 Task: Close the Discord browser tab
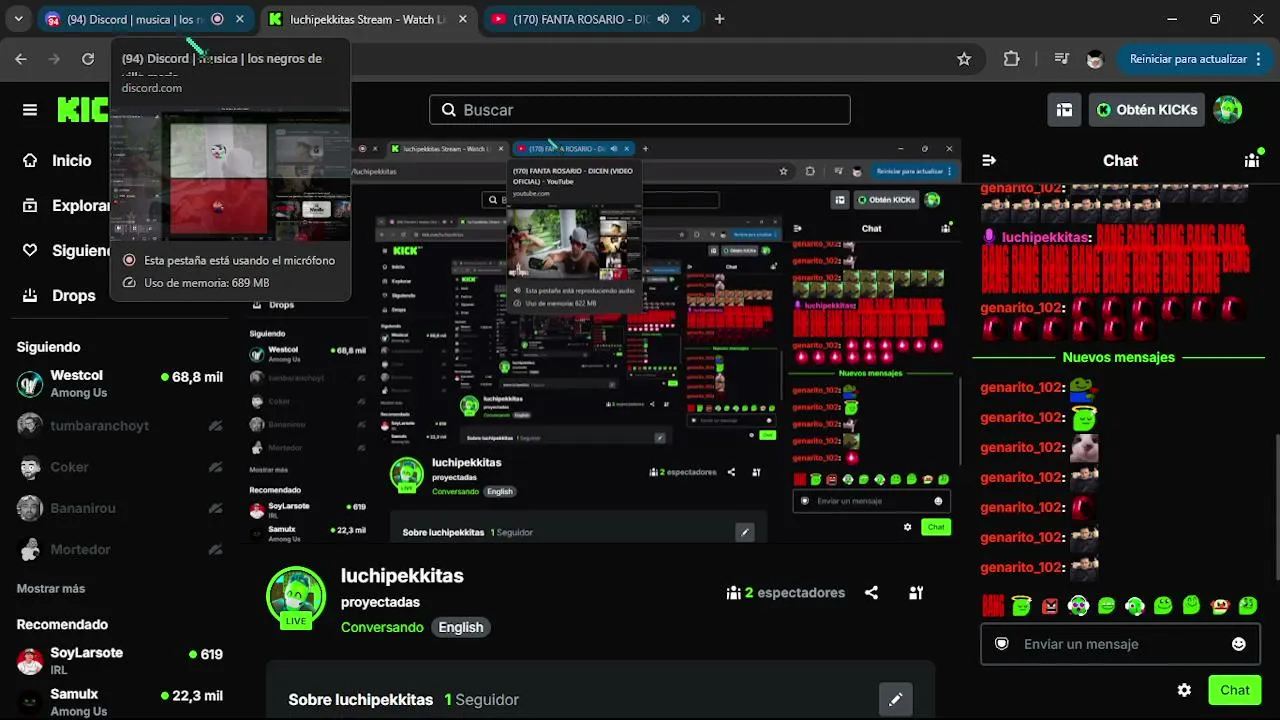click(x=240, y=19)
